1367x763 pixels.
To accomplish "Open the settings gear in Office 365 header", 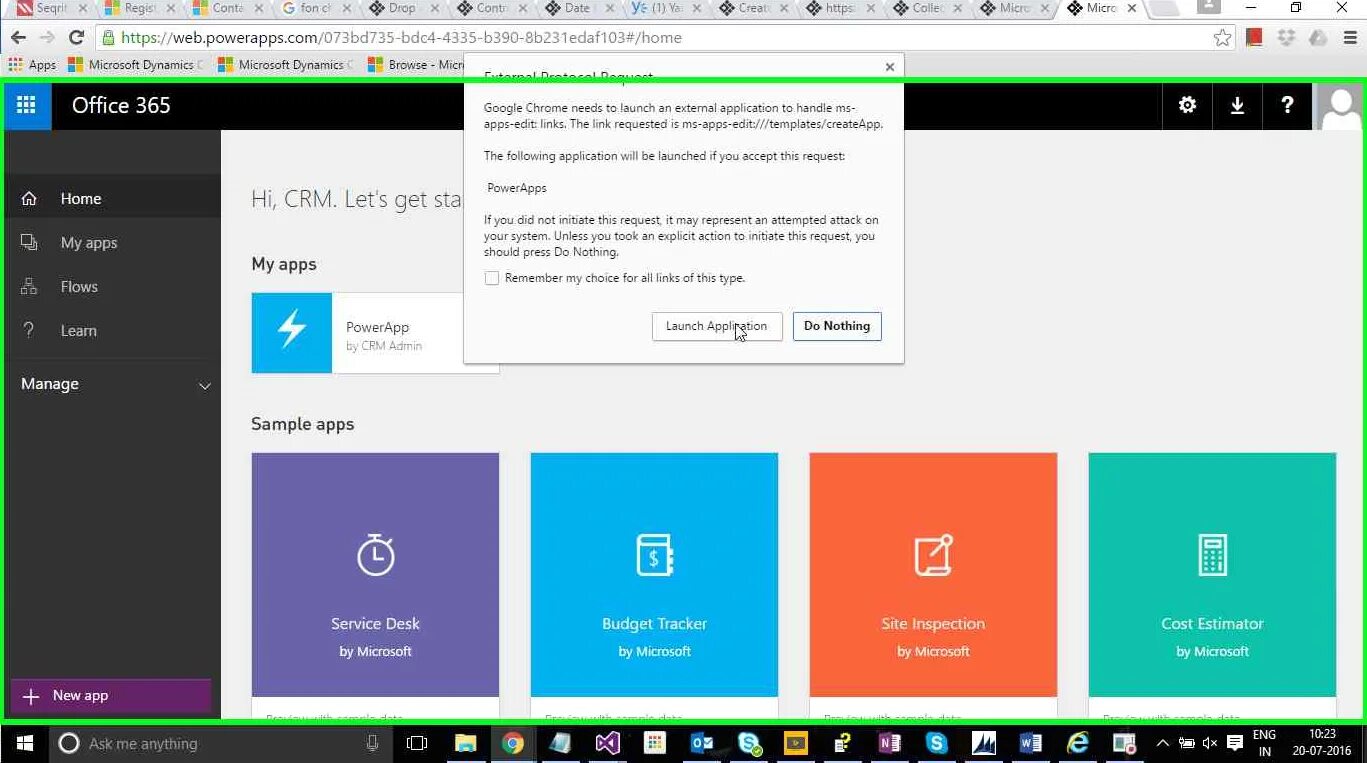I will [x=1187, y=105].
